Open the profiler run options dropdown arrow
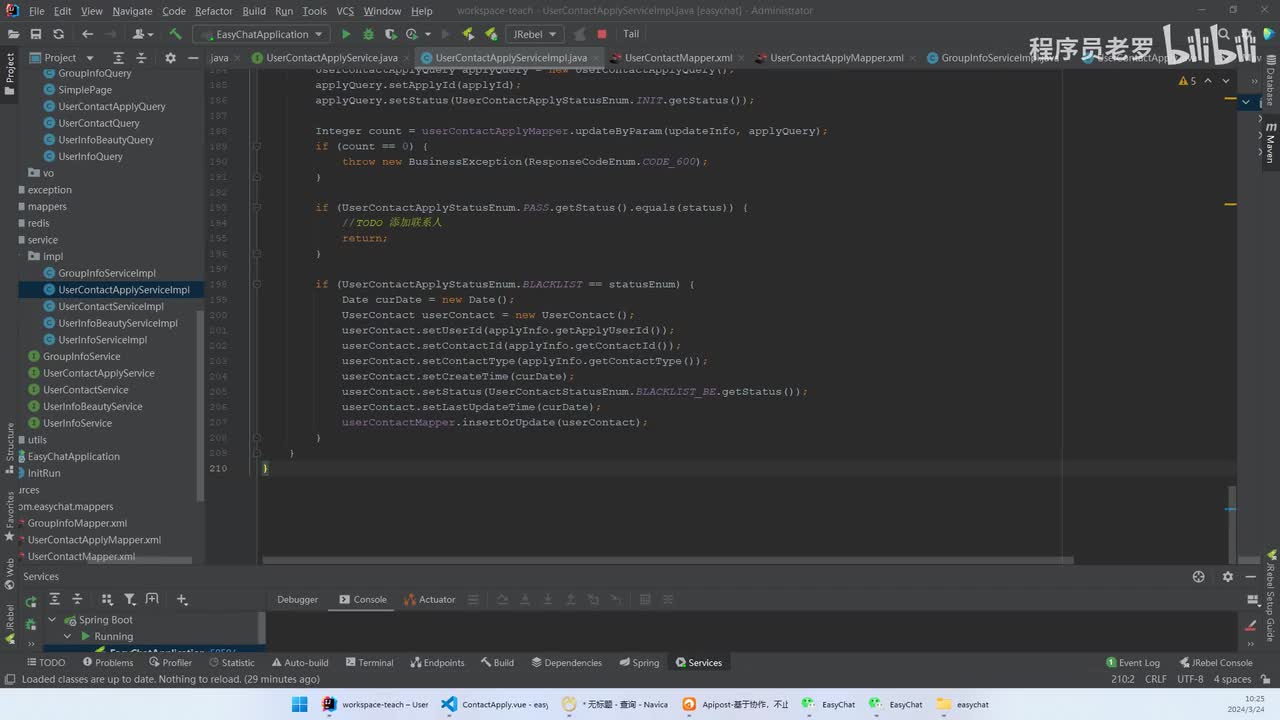Viewport: 1280px width, 720px height. pos(428,34)
